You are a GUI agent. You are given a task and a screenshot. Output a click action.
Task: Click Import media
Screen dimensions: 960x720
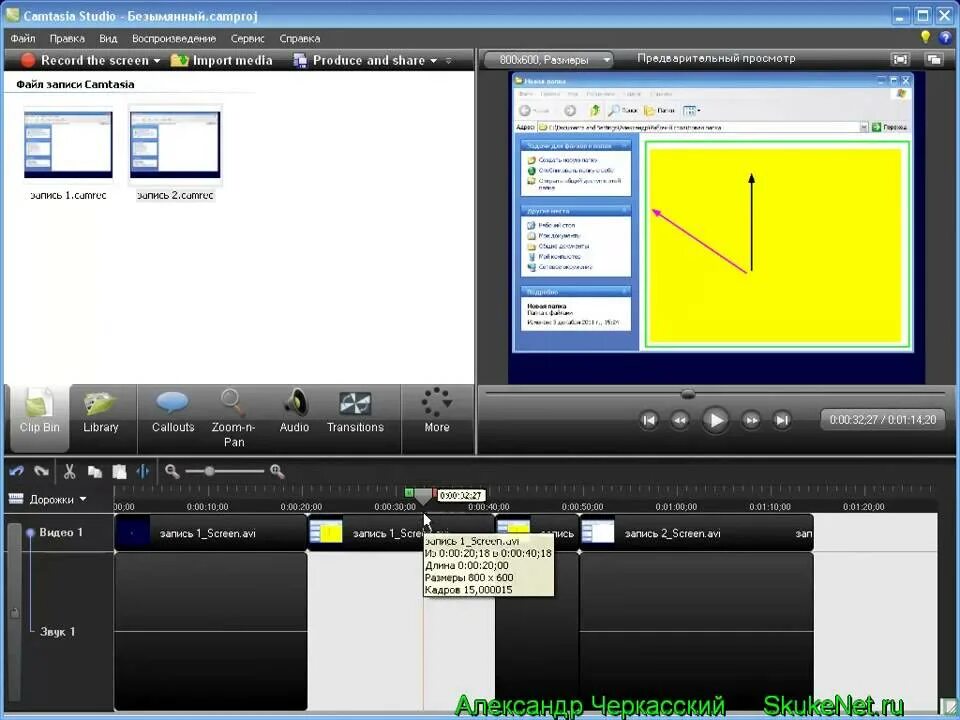click(x=221, y=60)
